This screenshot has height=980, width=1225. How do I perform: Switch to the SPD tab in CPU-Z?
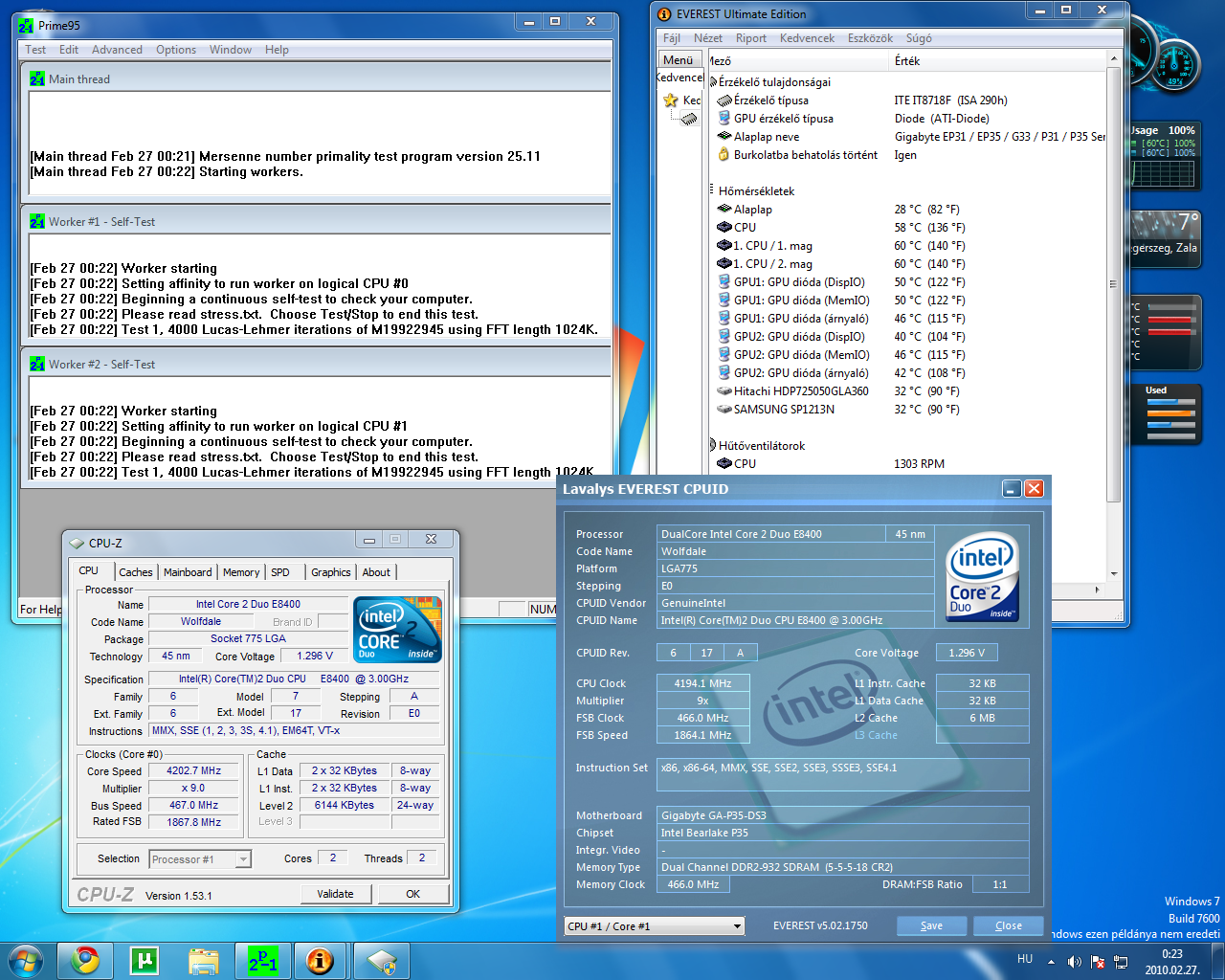click(280, 572)
